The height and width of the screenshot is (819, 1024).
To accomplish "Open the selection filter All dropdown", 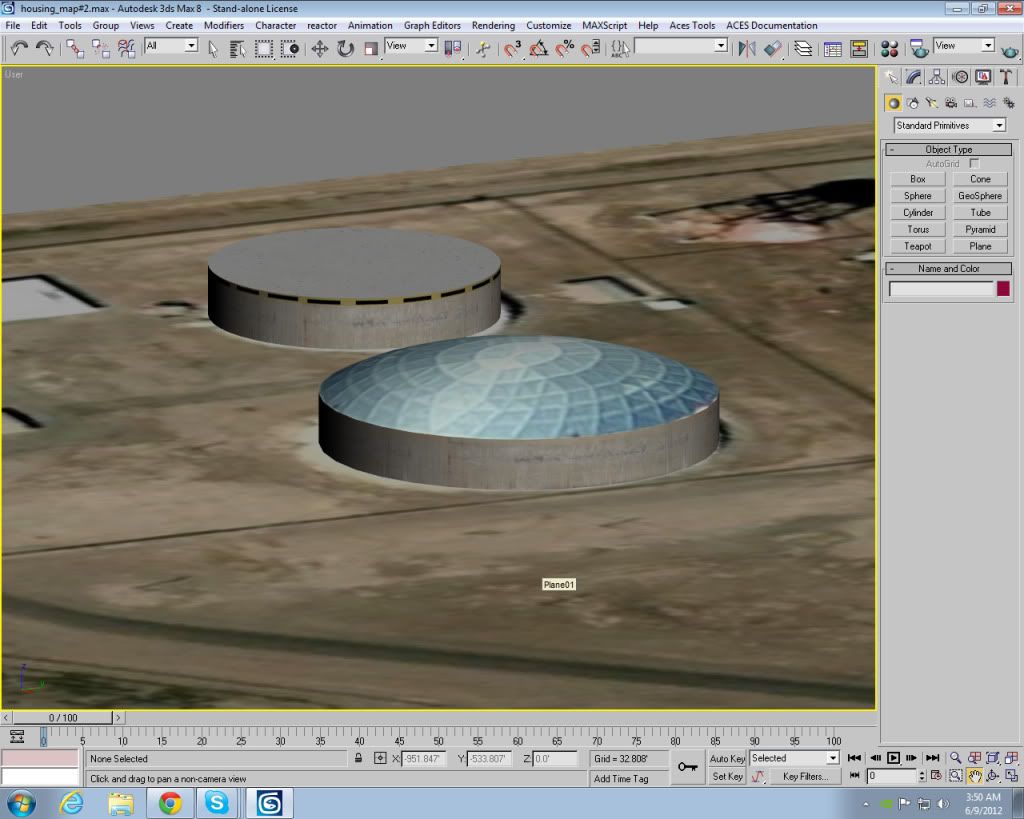I will [171, 46].
